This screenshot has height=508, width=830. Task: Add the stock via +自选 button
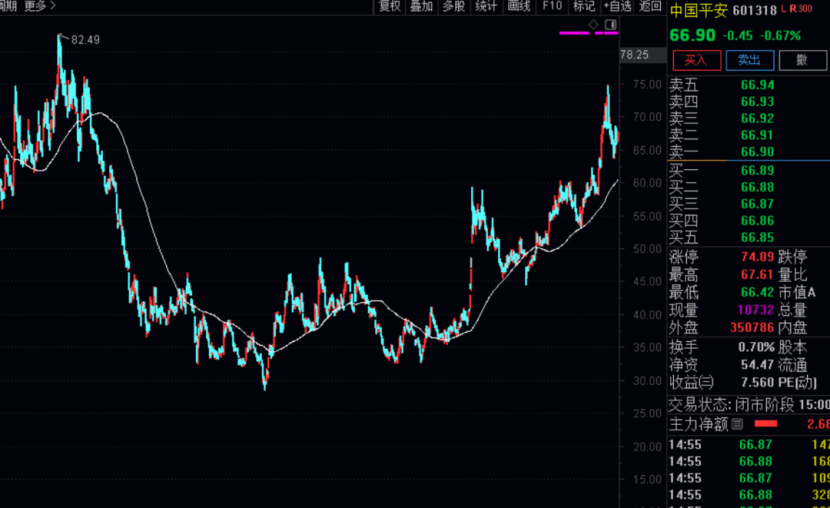click(618, 6)
